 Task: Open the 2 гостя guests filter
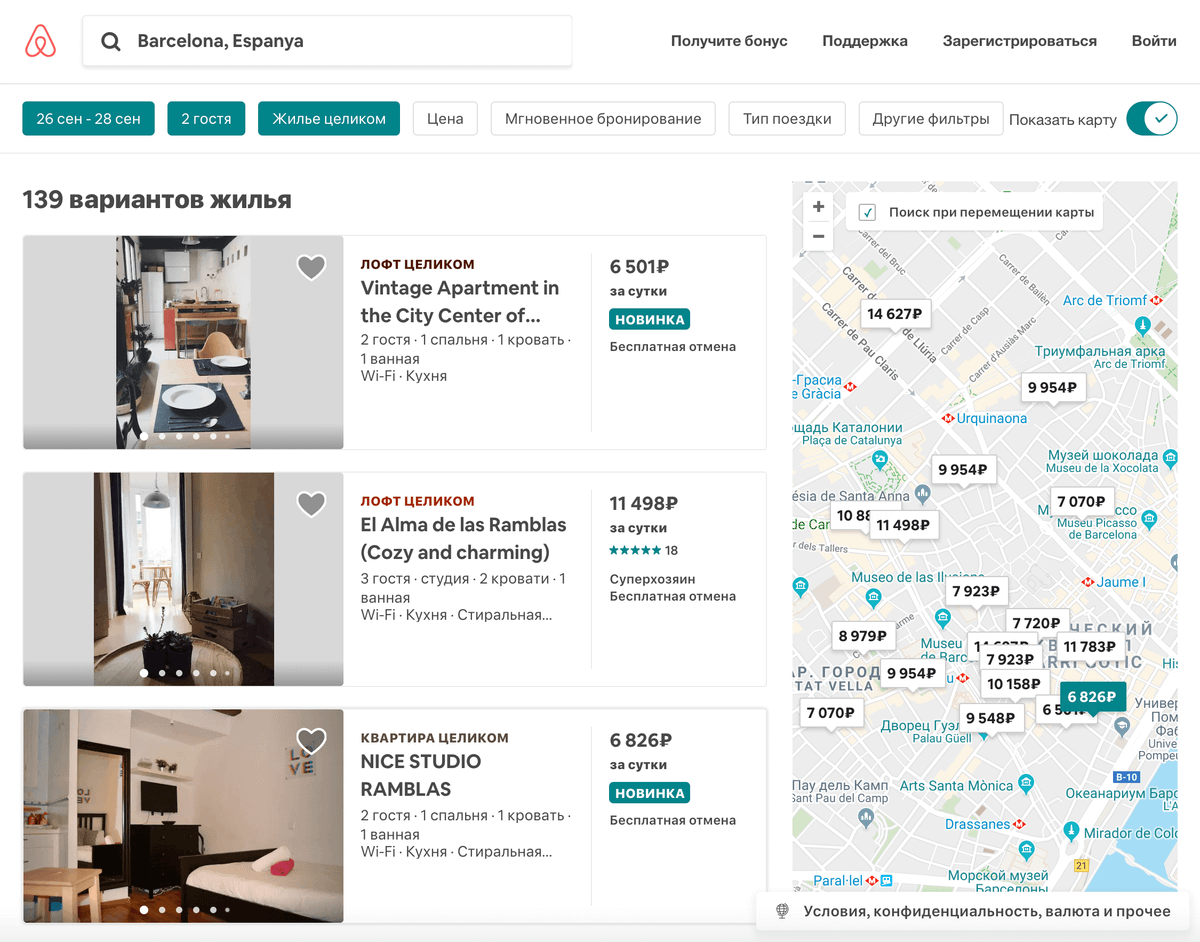pyautogui.click(x=206, y=118)
